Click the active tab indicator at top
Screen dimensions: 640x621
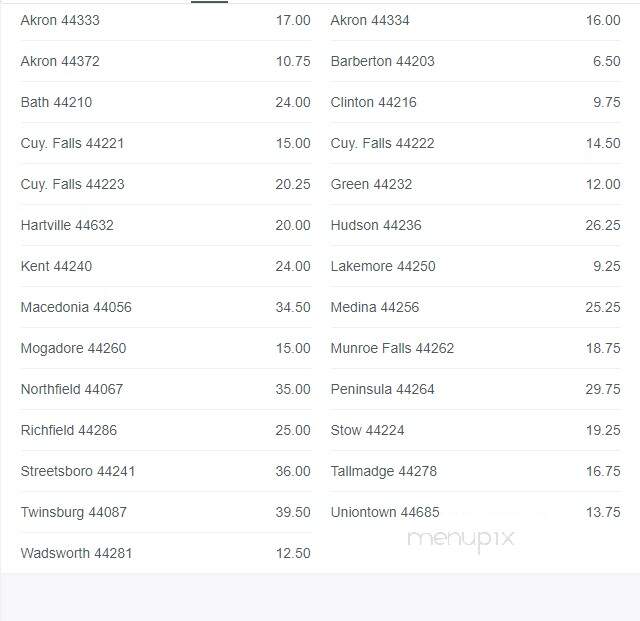point(209,2)
